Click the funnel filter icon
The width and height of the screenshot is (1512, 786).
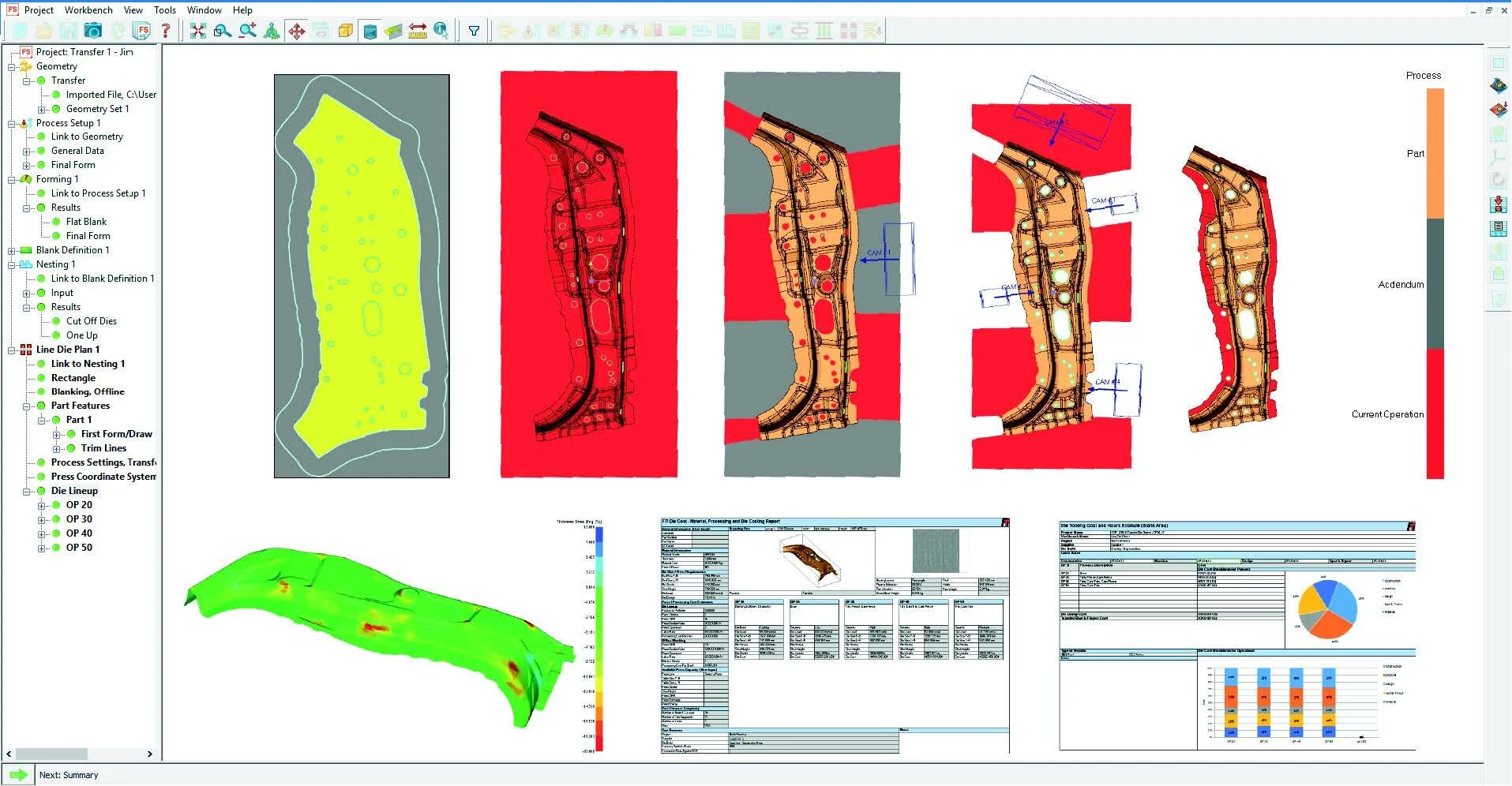[474, 31]
